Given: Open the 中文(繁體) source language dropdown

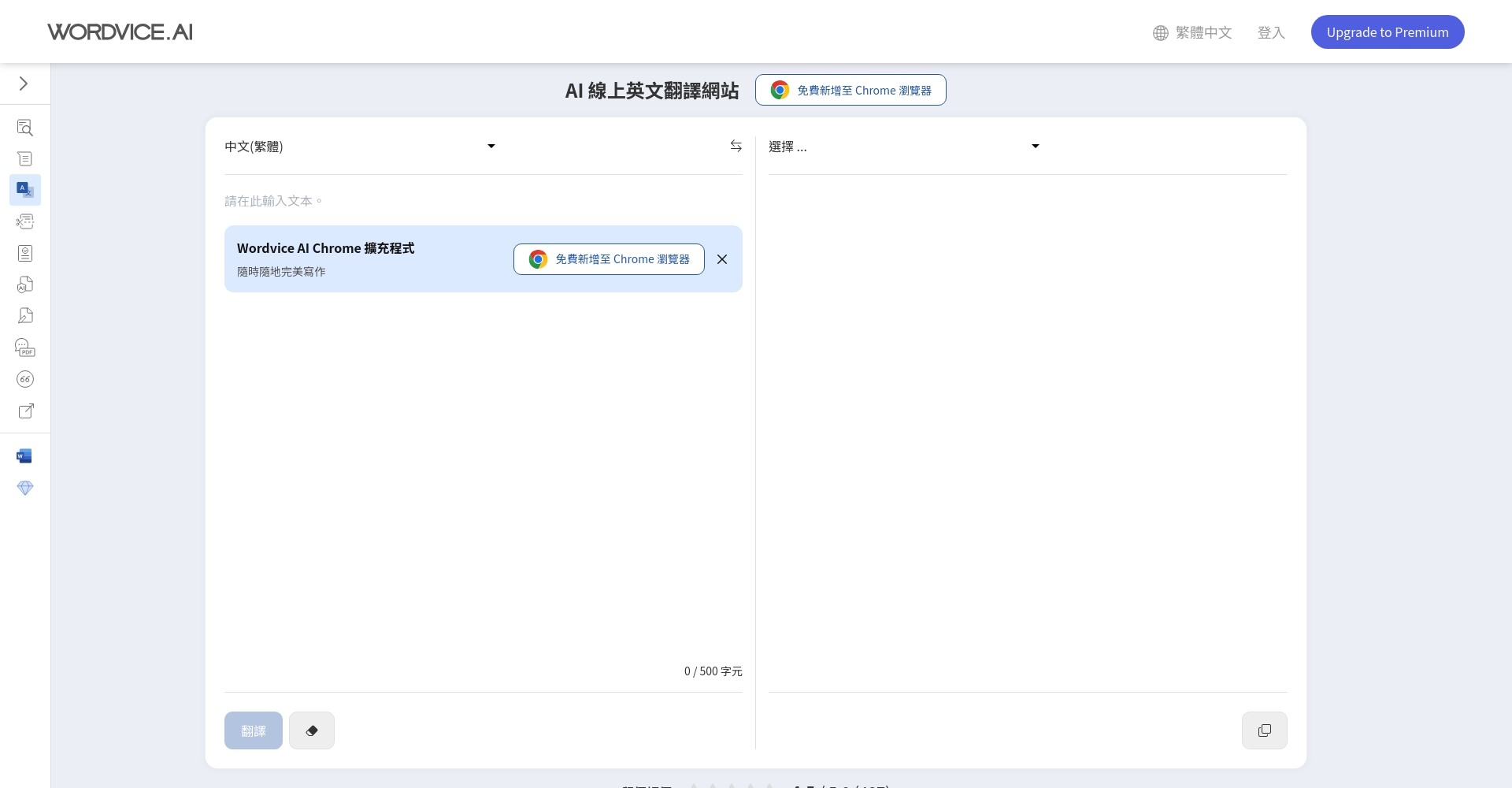Looking at the screenshot, I should pyautogui.click(x=358, y=147).
